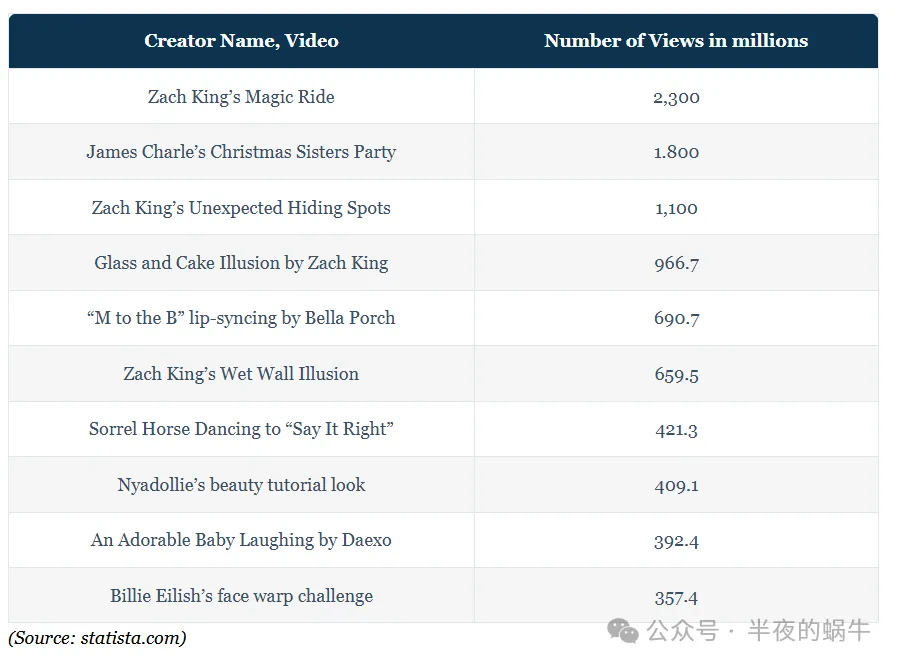Screen dimensions: 899x666
Task: Click Billie Eilish's face warp challenge row
Action: point(443,596)
